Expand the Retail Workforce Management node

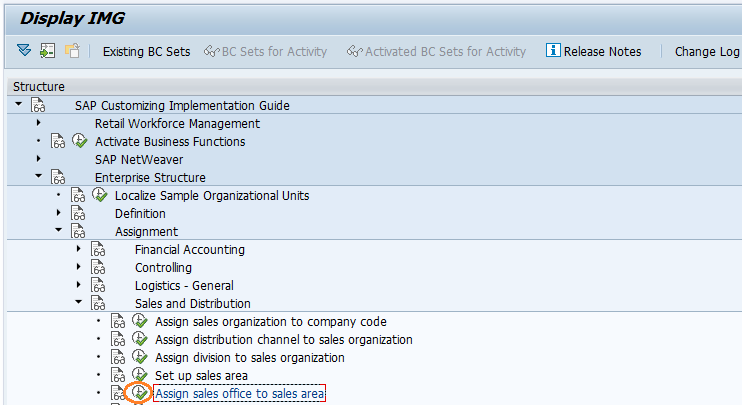pos(39,123)
